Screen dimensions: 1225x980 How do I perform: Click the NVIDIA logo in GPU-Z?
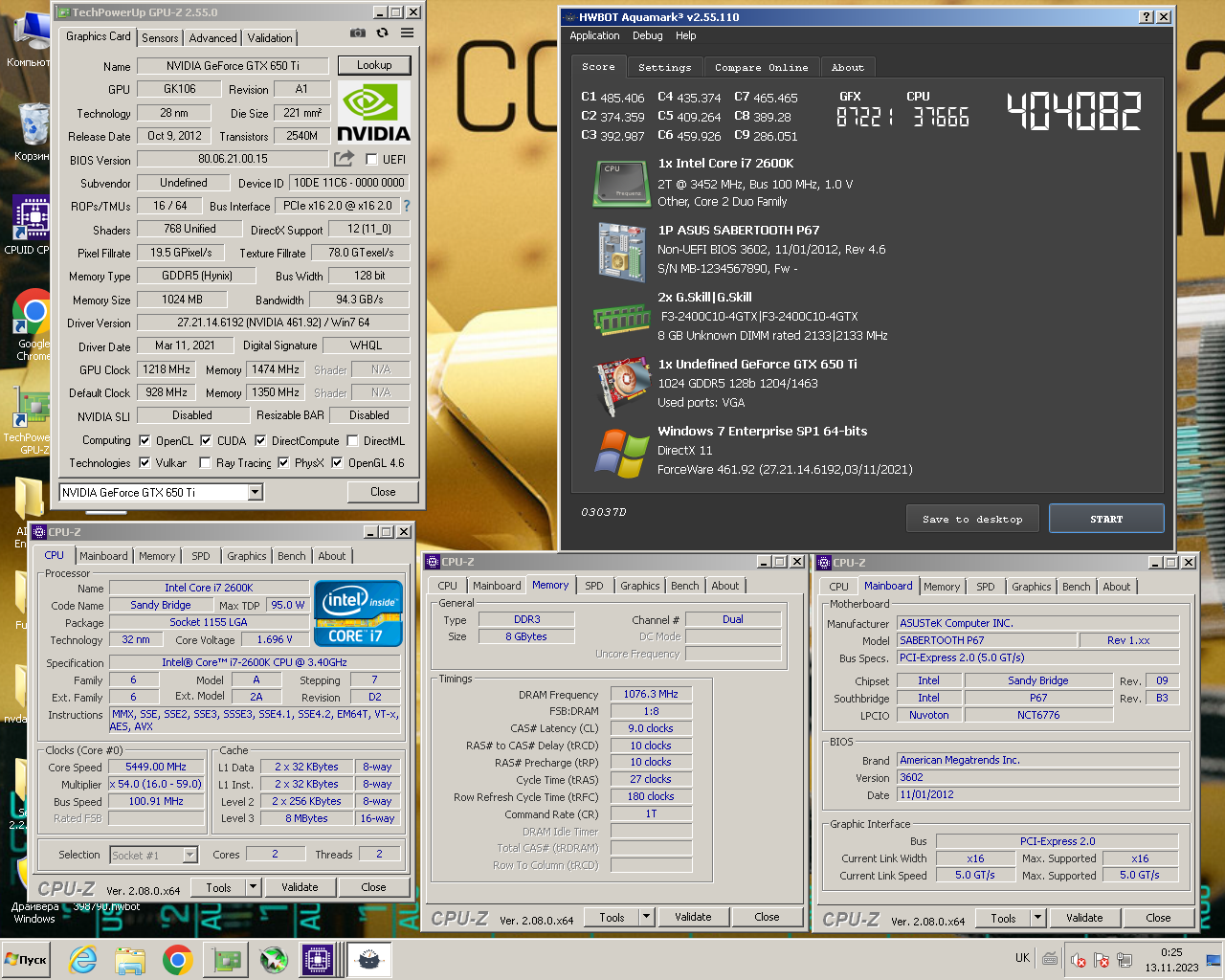(373, 113)
